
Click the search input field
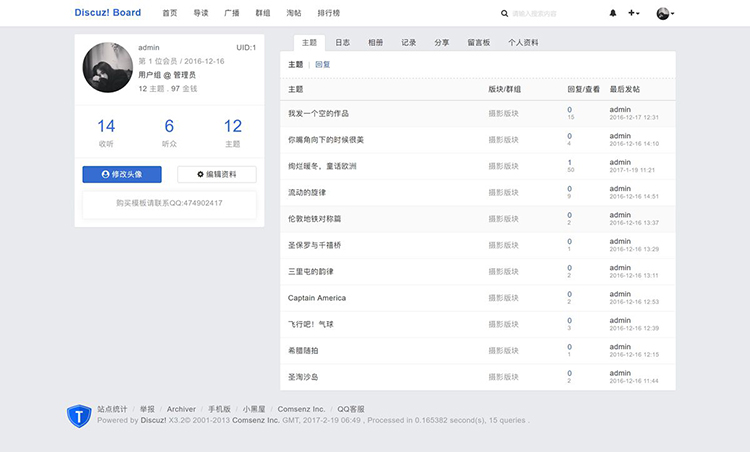(550, 13)
